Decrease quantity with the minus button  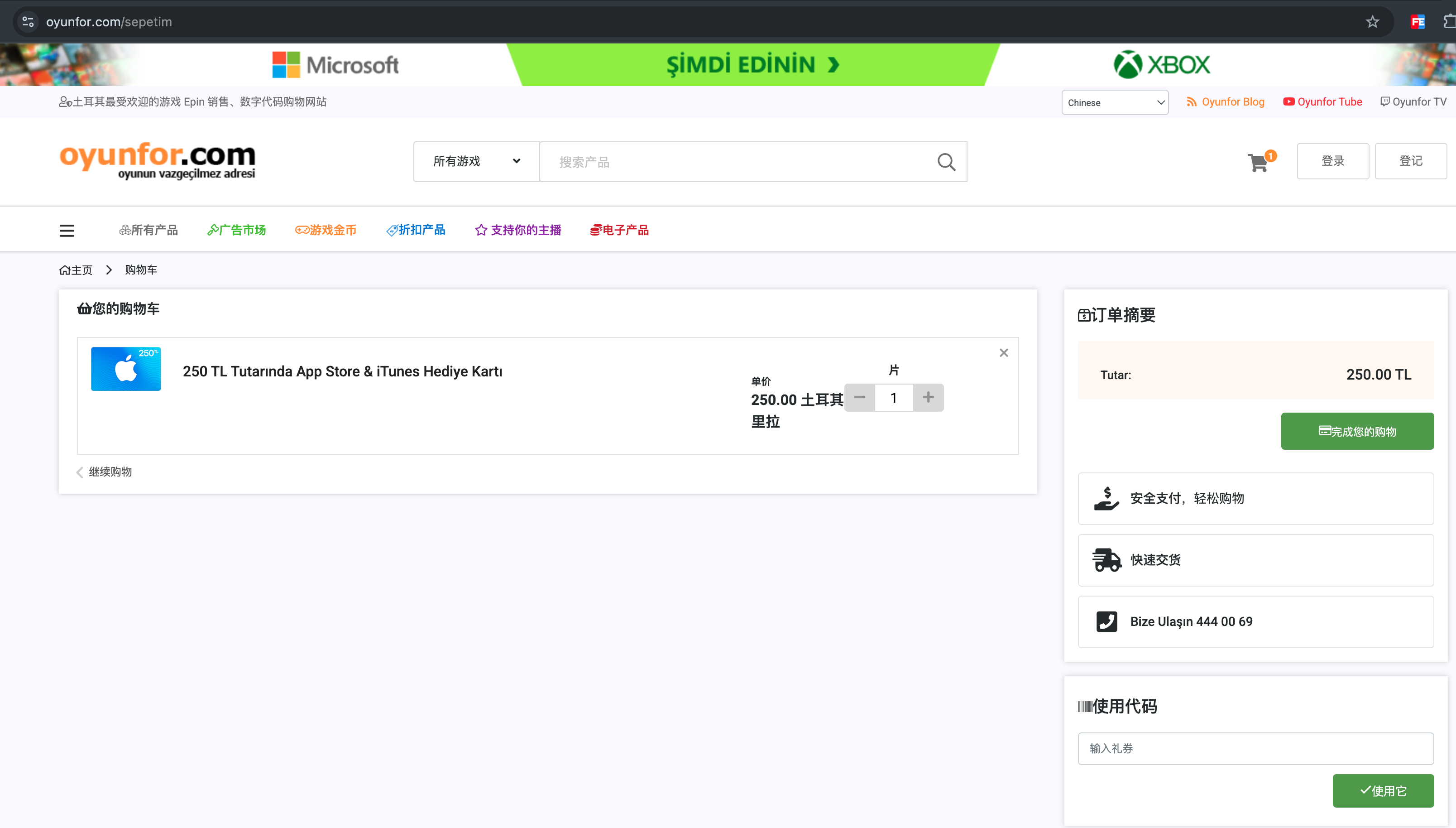[x=859, y=398]
